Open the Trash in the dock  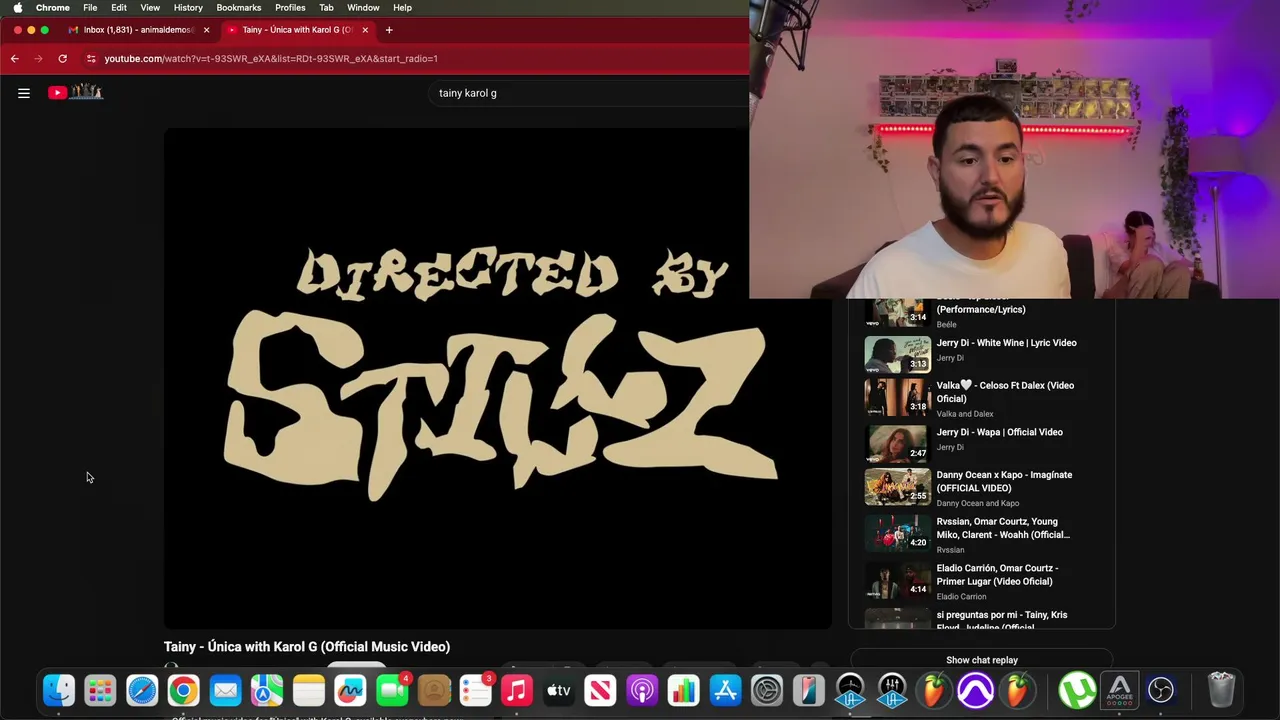pos(1221,690)
